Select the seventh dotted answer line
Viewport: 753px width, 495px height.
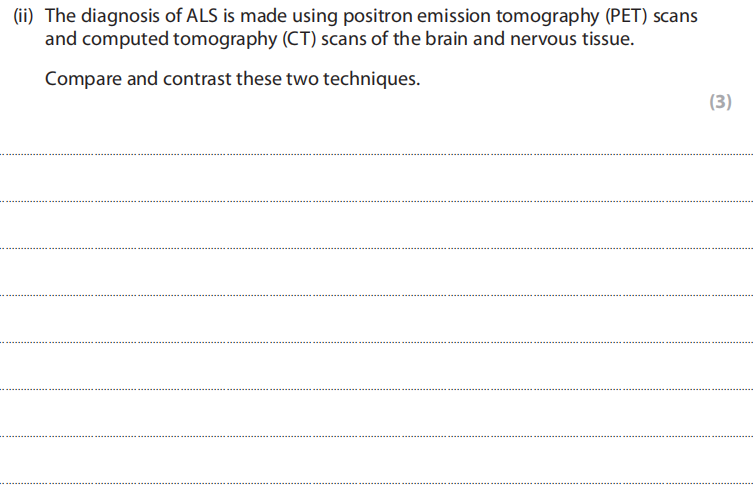coord(376,436)
